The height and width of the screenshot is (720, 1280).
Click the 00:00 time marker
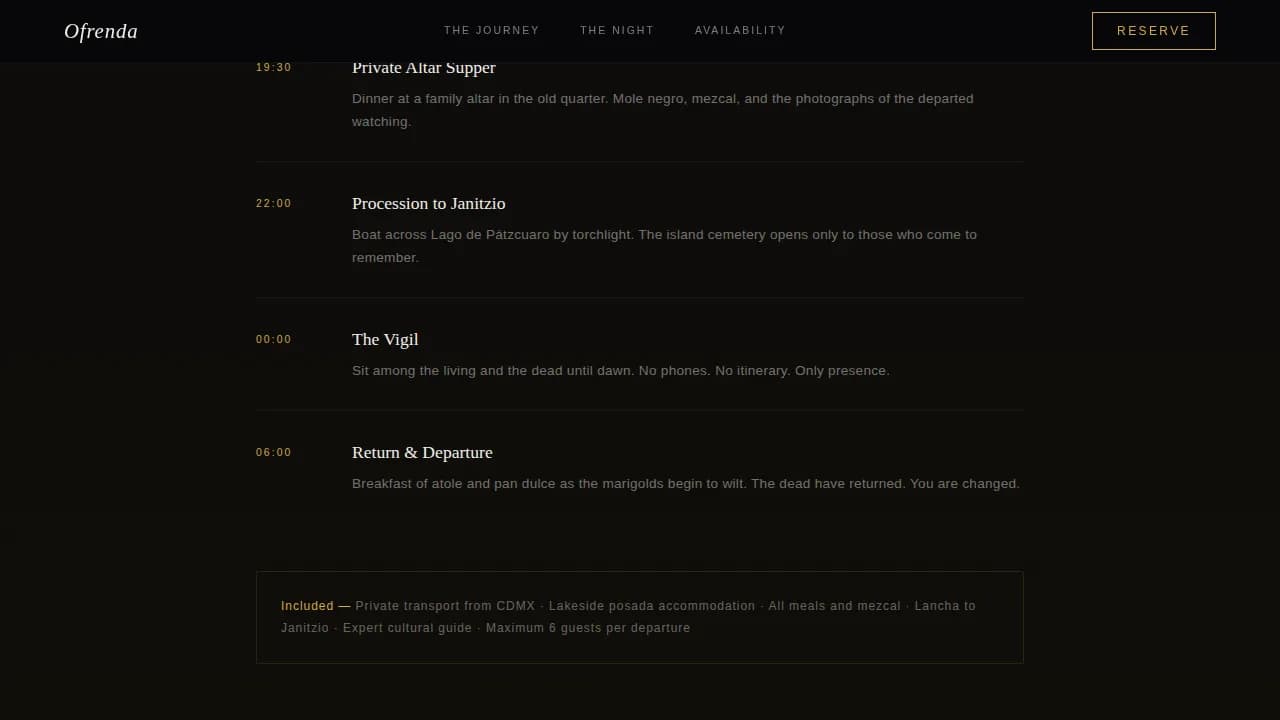(274, 340)
